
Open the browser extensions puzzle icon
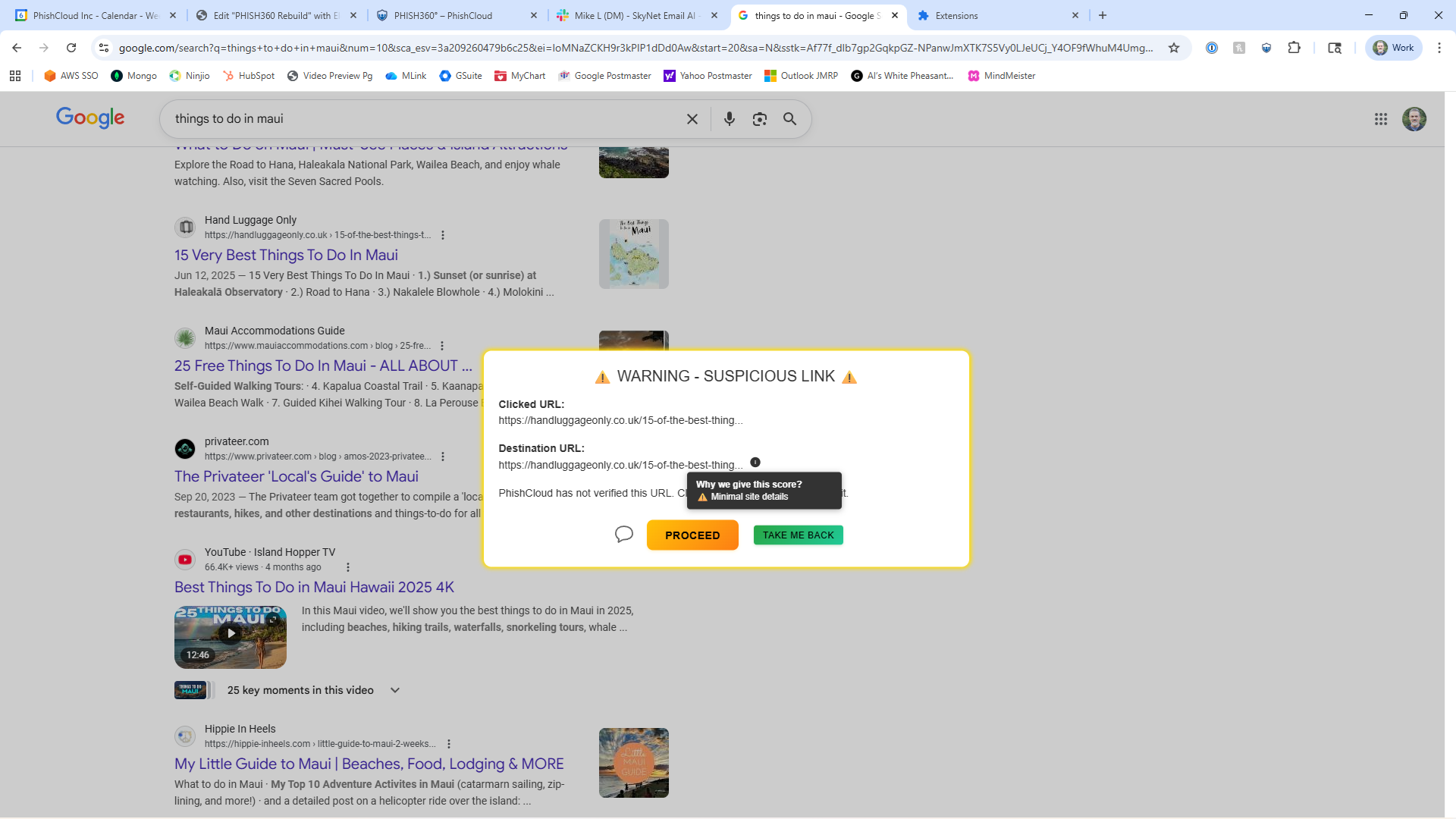pyautogui.click(x=1294, y=48)
